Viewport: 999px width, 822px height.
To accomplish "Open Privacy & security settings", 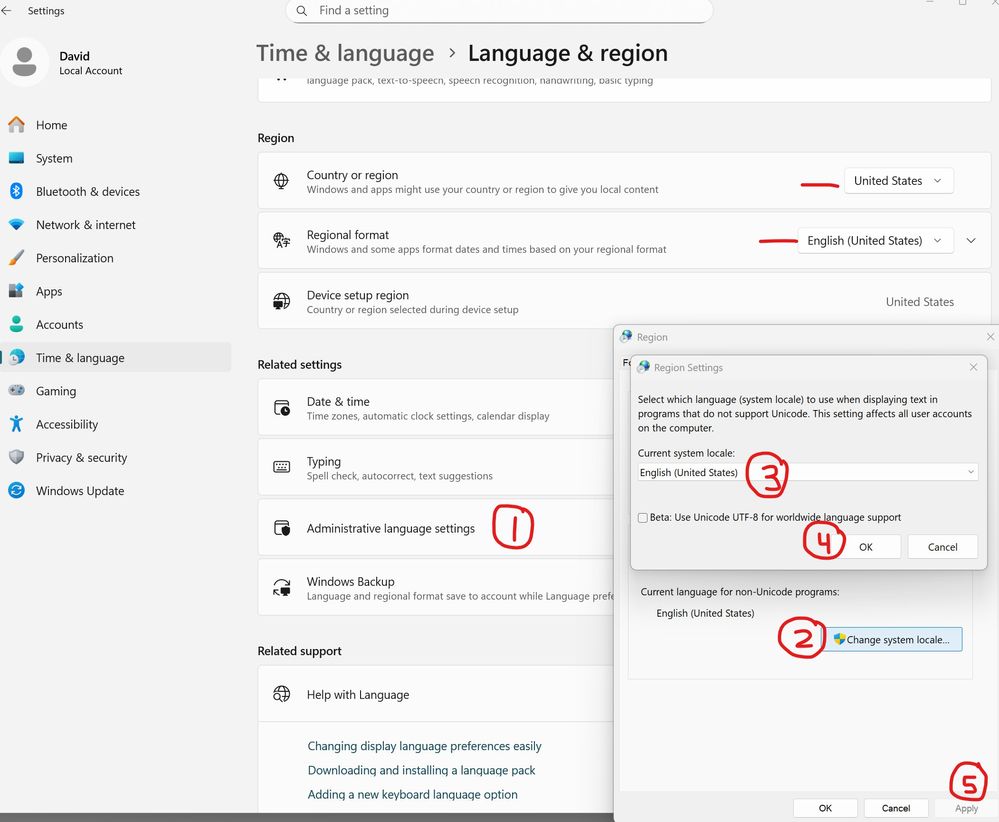I will pos(116,457).
